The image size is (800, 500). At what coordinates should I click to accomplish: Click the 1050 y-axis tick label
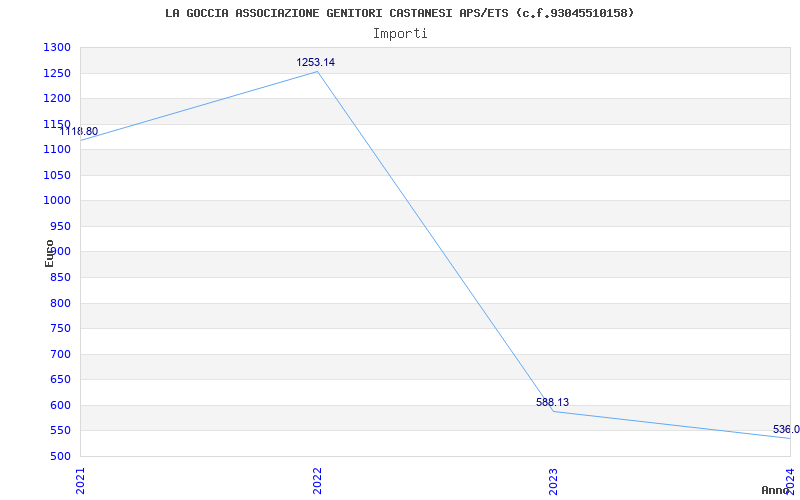tap(57, 176)
